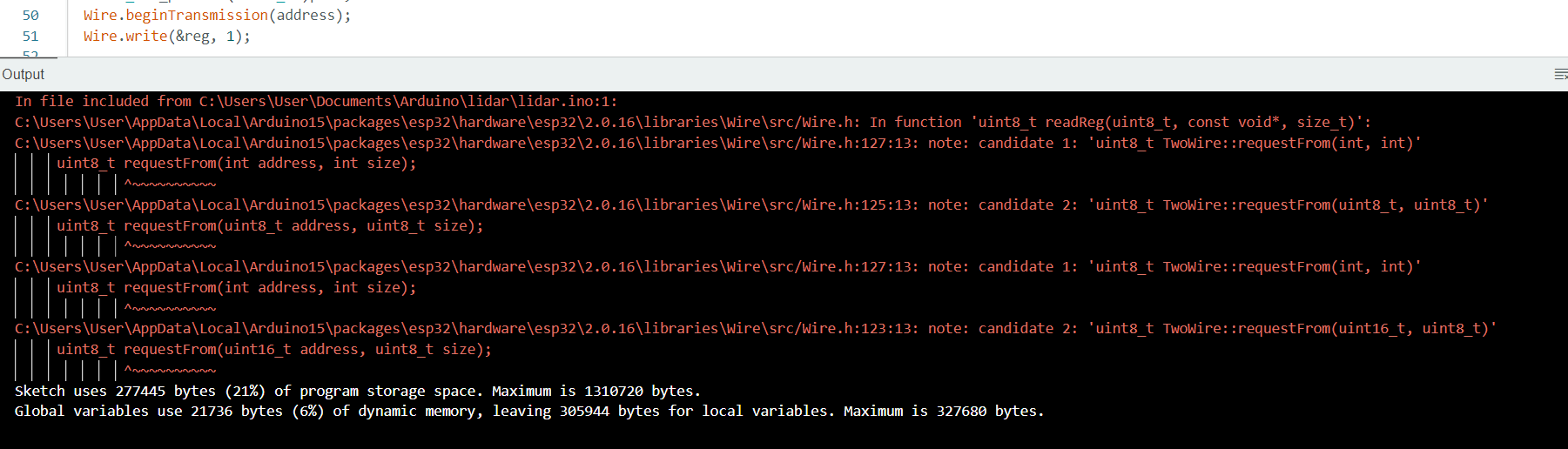Click the word address in beginTransmission call

(x=305, y=16)
